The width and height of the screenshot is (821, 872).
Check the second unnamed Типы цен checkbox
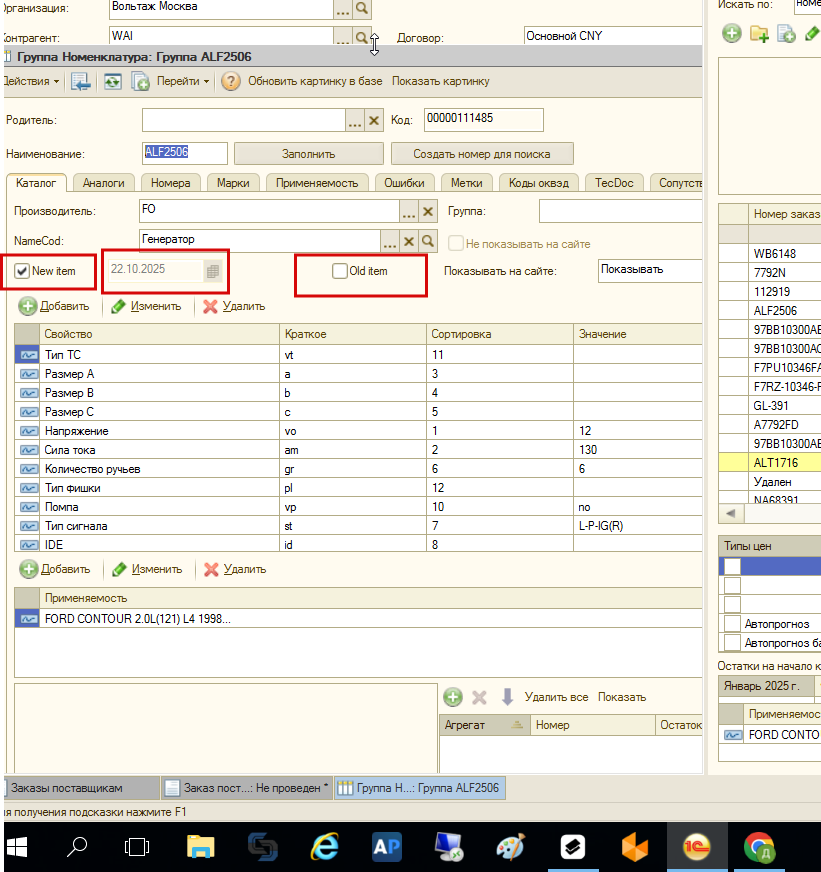tap(732, 585)
